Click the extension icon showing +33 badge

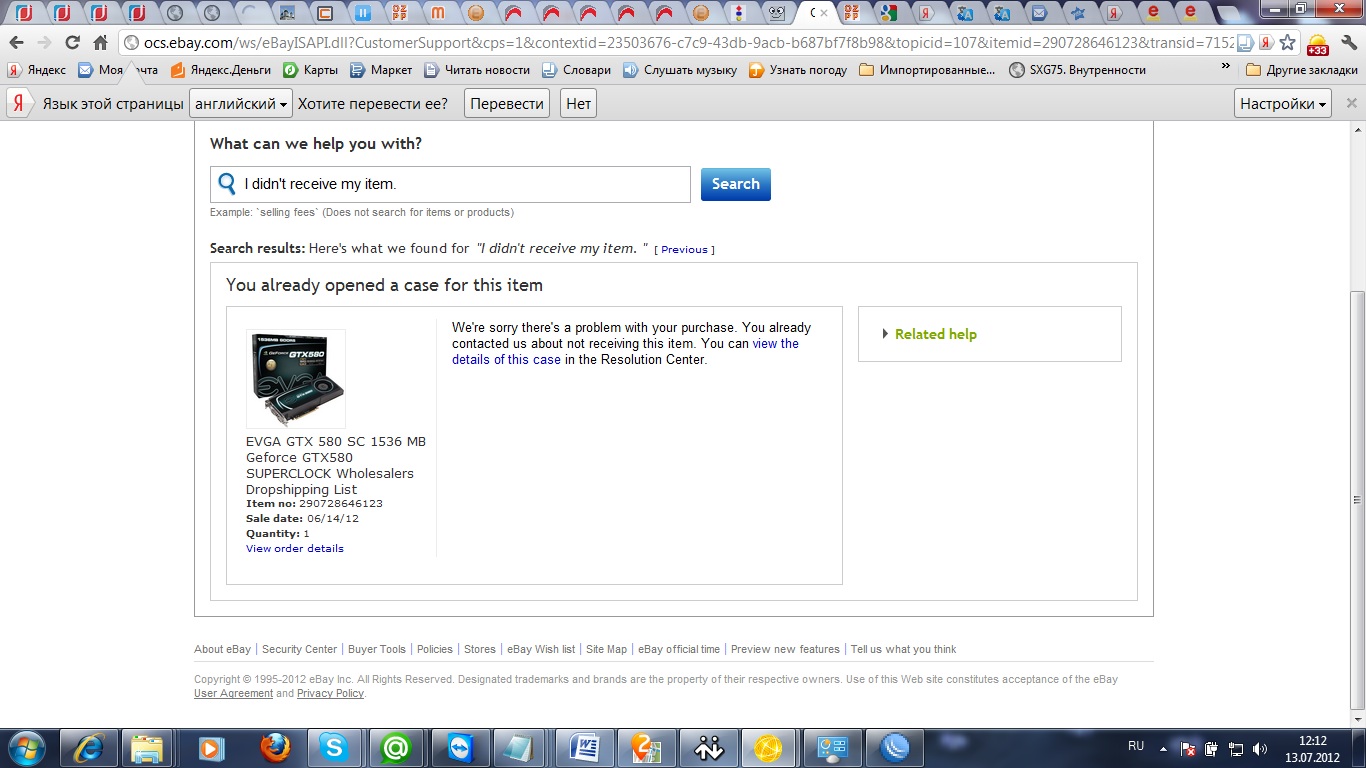[1318, 45]
